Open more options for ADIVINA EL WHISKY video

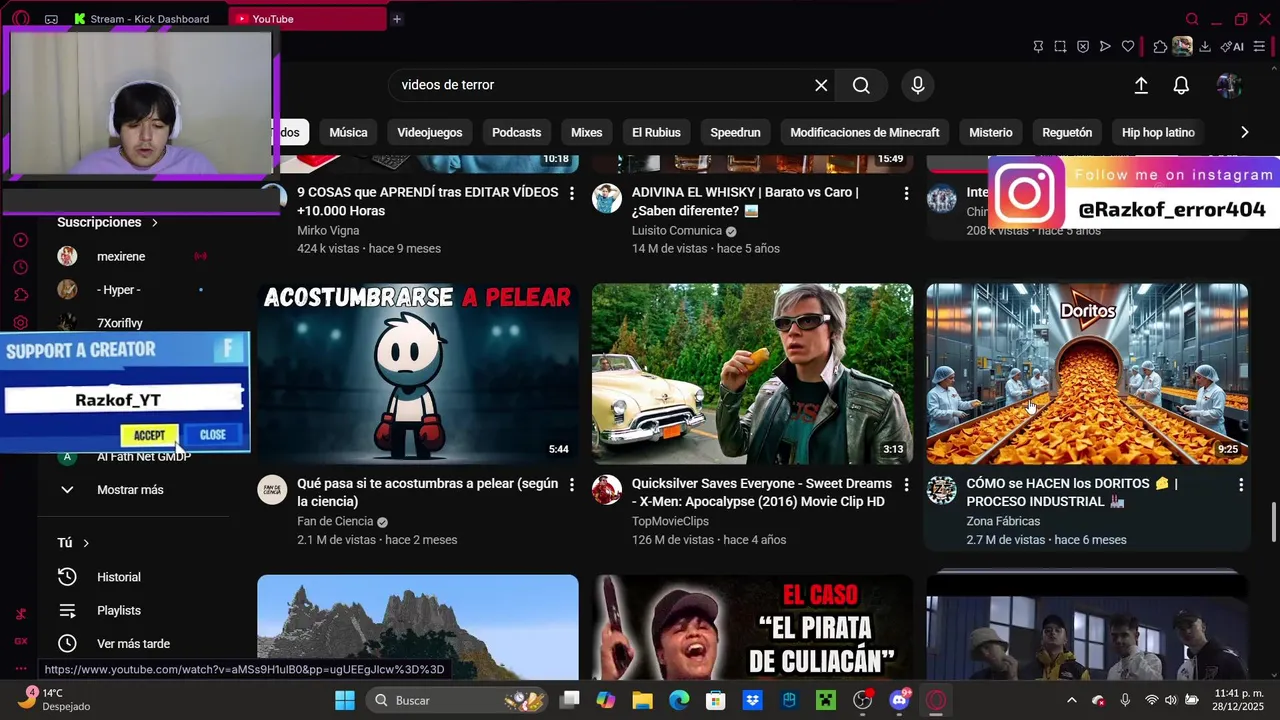click(906, 193)
